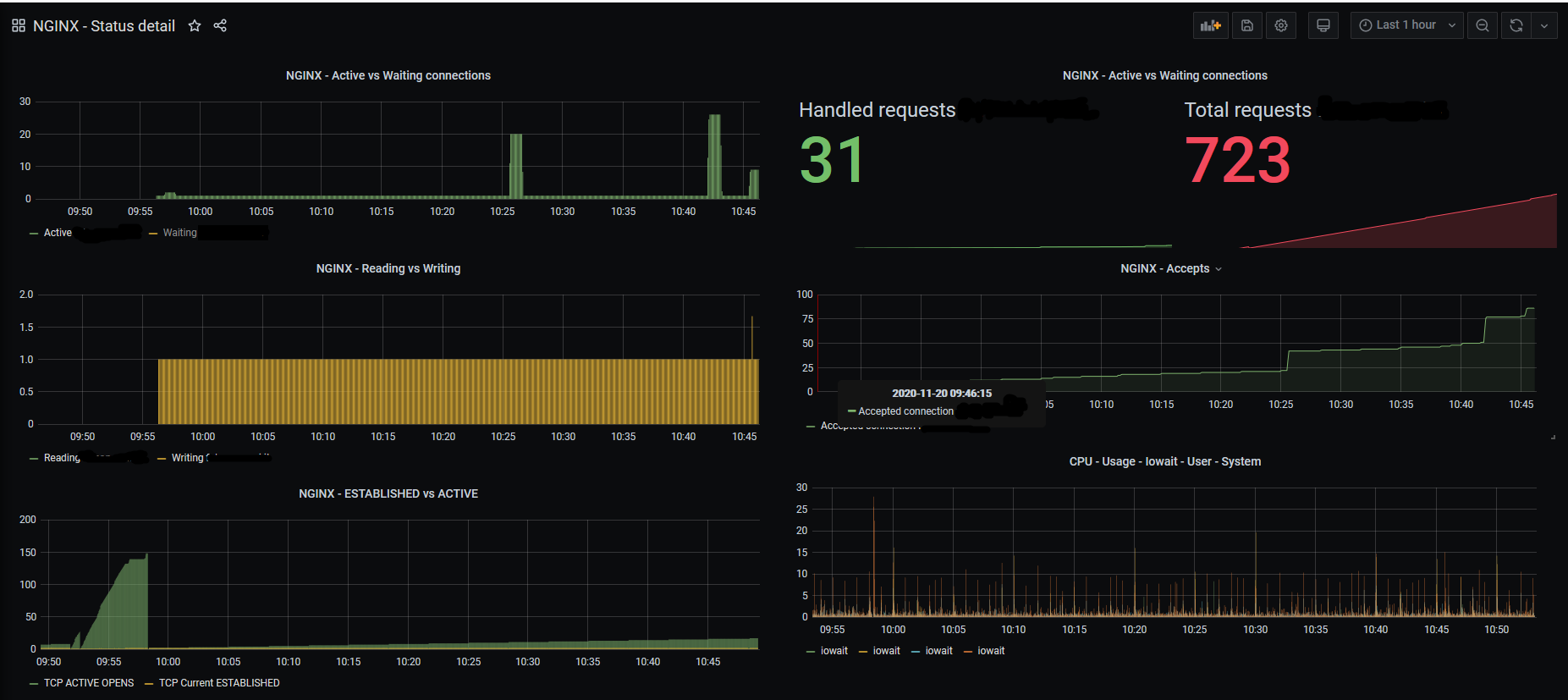Viewport: 1568px width, 700px height.
Task: Open the NGINX - Reading vs Writing panel menu
Action: click(388, 268)
